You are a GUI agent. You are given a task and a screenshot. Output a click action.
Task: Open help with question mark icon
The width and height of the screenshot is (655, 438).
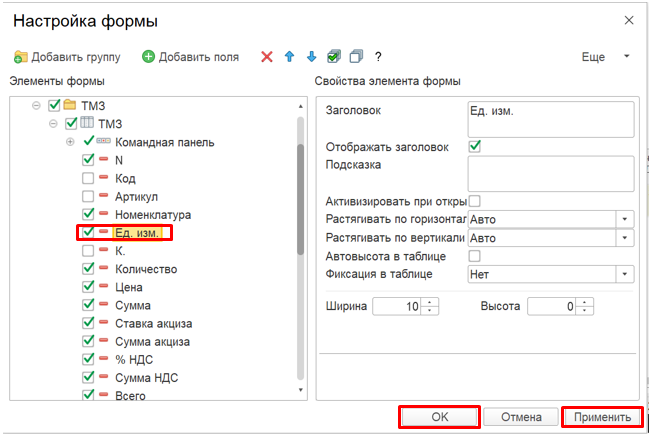pos(378,57)
